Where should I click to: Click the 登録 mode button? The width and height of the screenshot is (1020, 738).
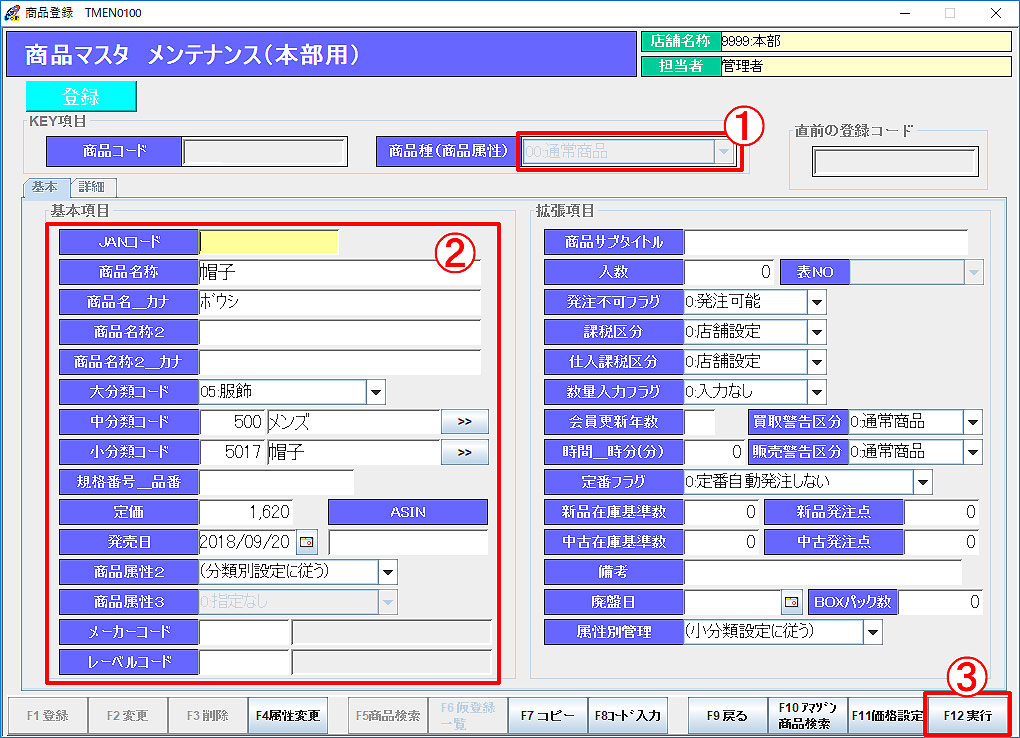click(81, 96)
